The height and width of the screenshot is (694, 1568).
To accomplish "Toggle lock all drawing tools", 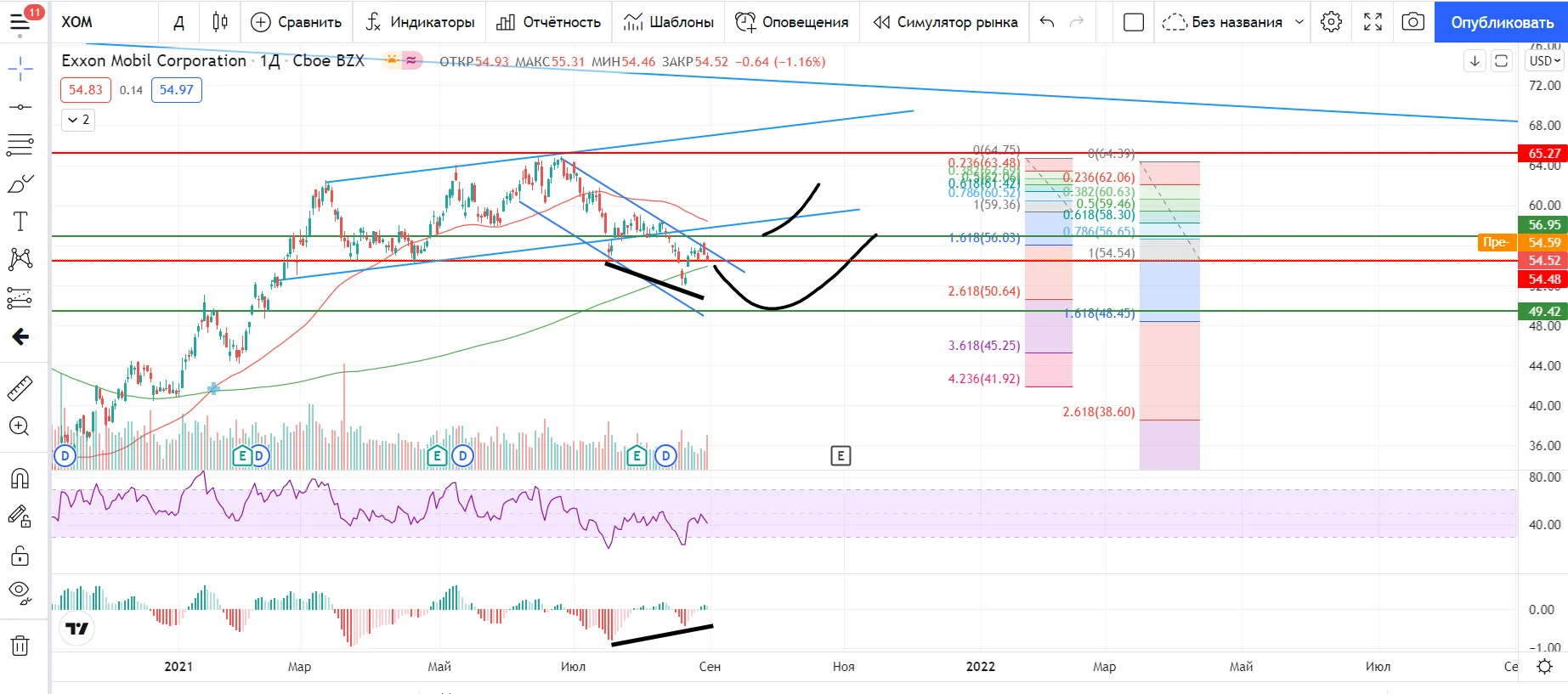I will pos(20,556).
